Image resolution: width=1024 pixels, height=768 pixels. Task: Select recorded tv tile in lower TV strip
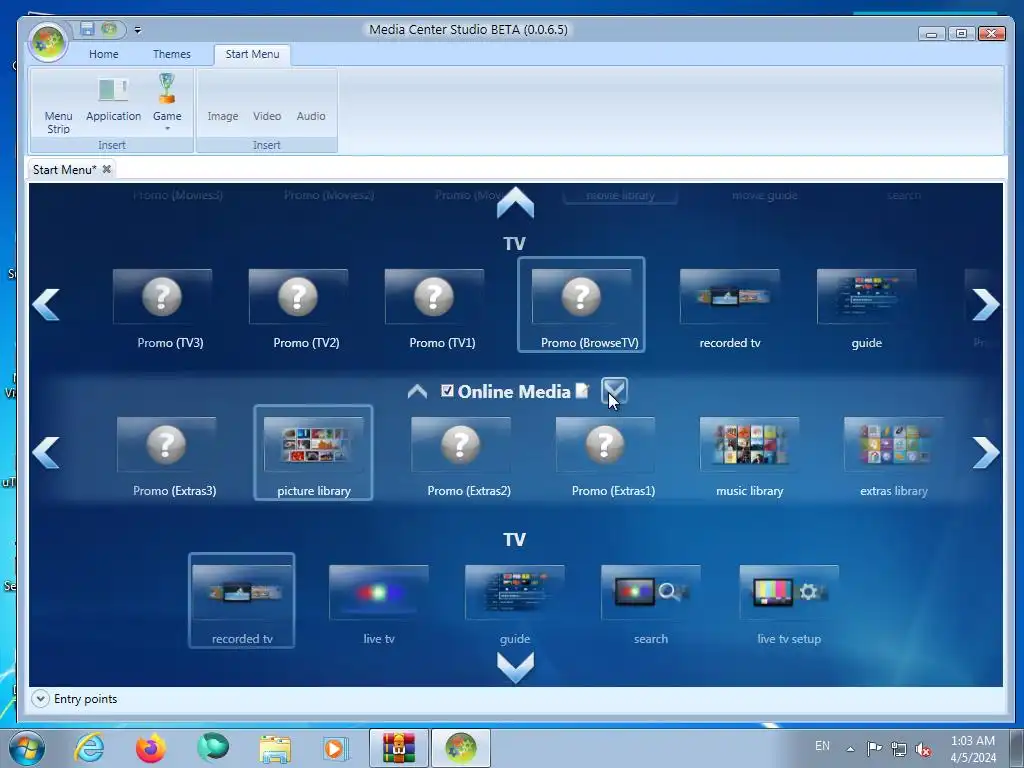click(x=242, y=601)
